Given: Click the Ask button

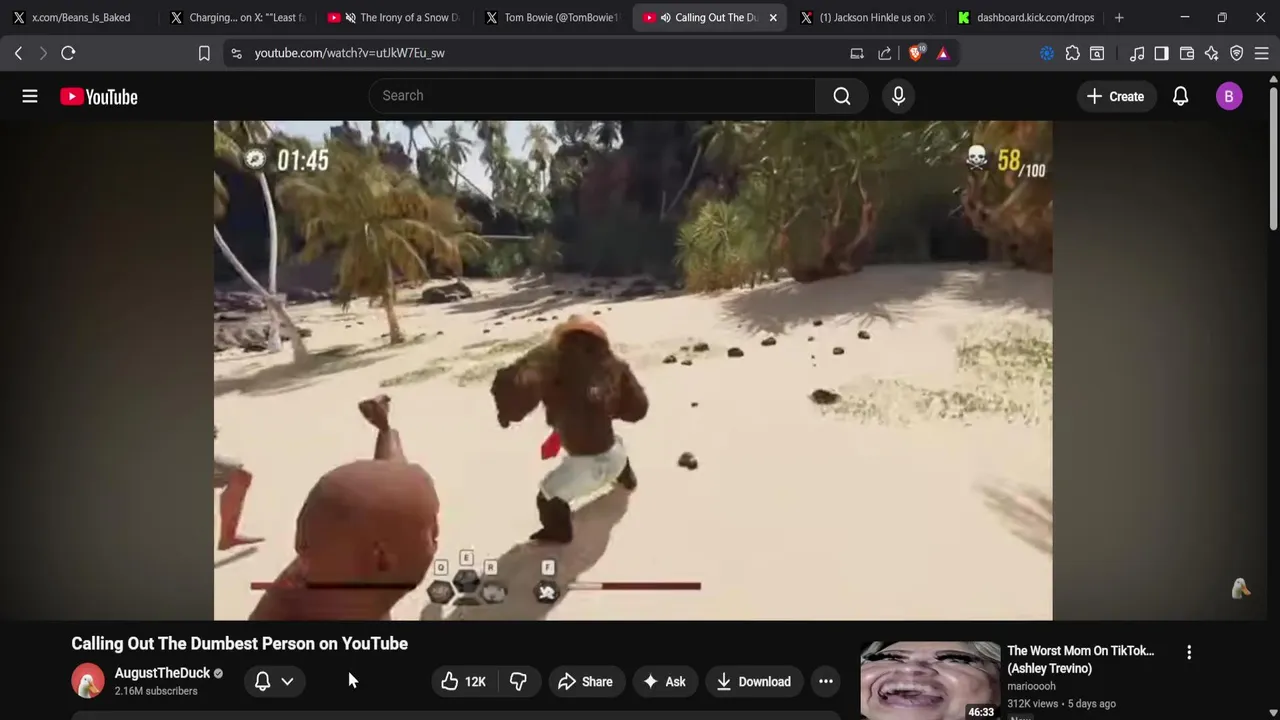Looking at the screenshot, I should (664, 682).
